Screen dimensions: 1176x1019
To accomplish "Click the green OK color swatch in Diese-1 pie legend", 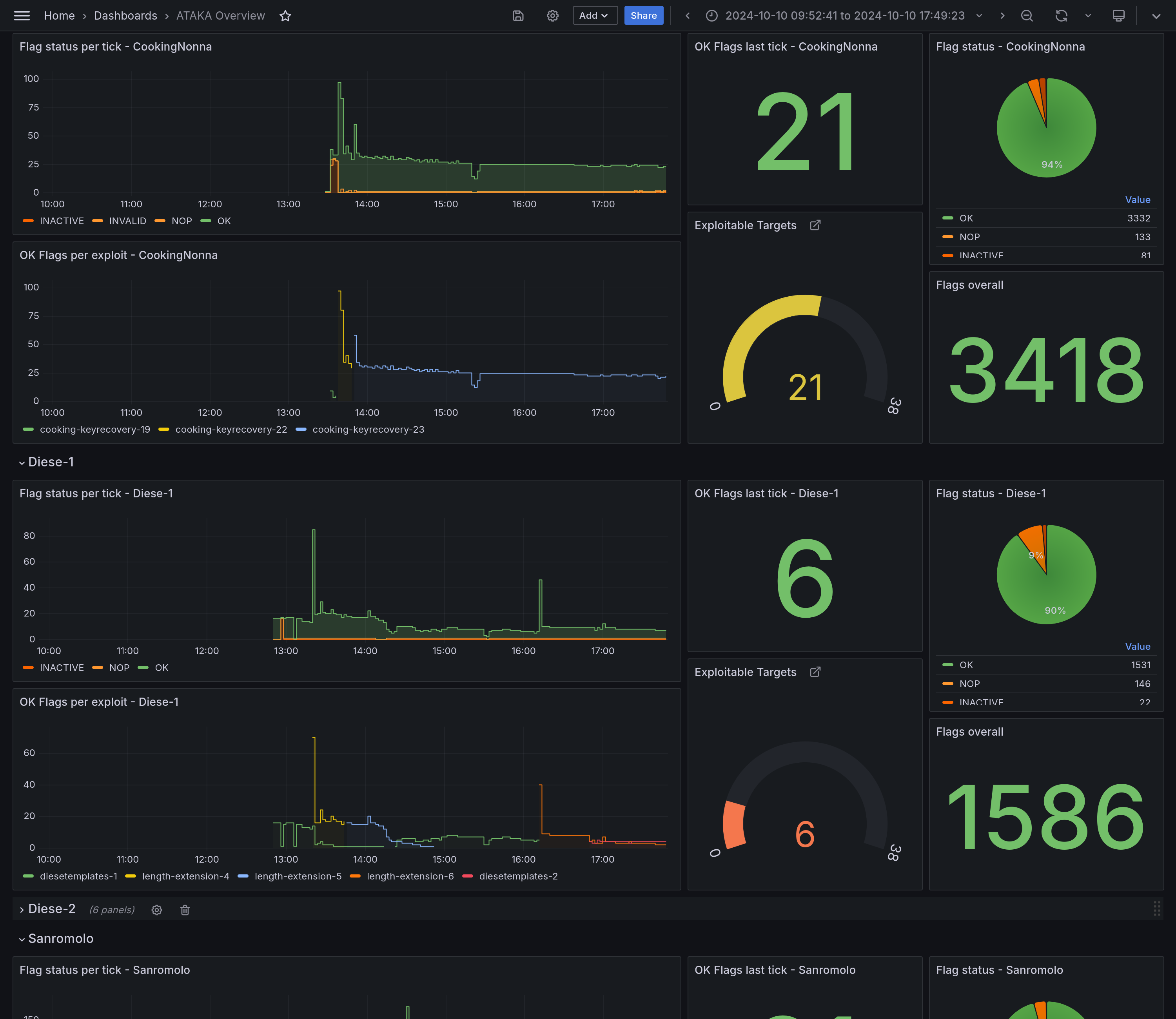I will [947, 665].
